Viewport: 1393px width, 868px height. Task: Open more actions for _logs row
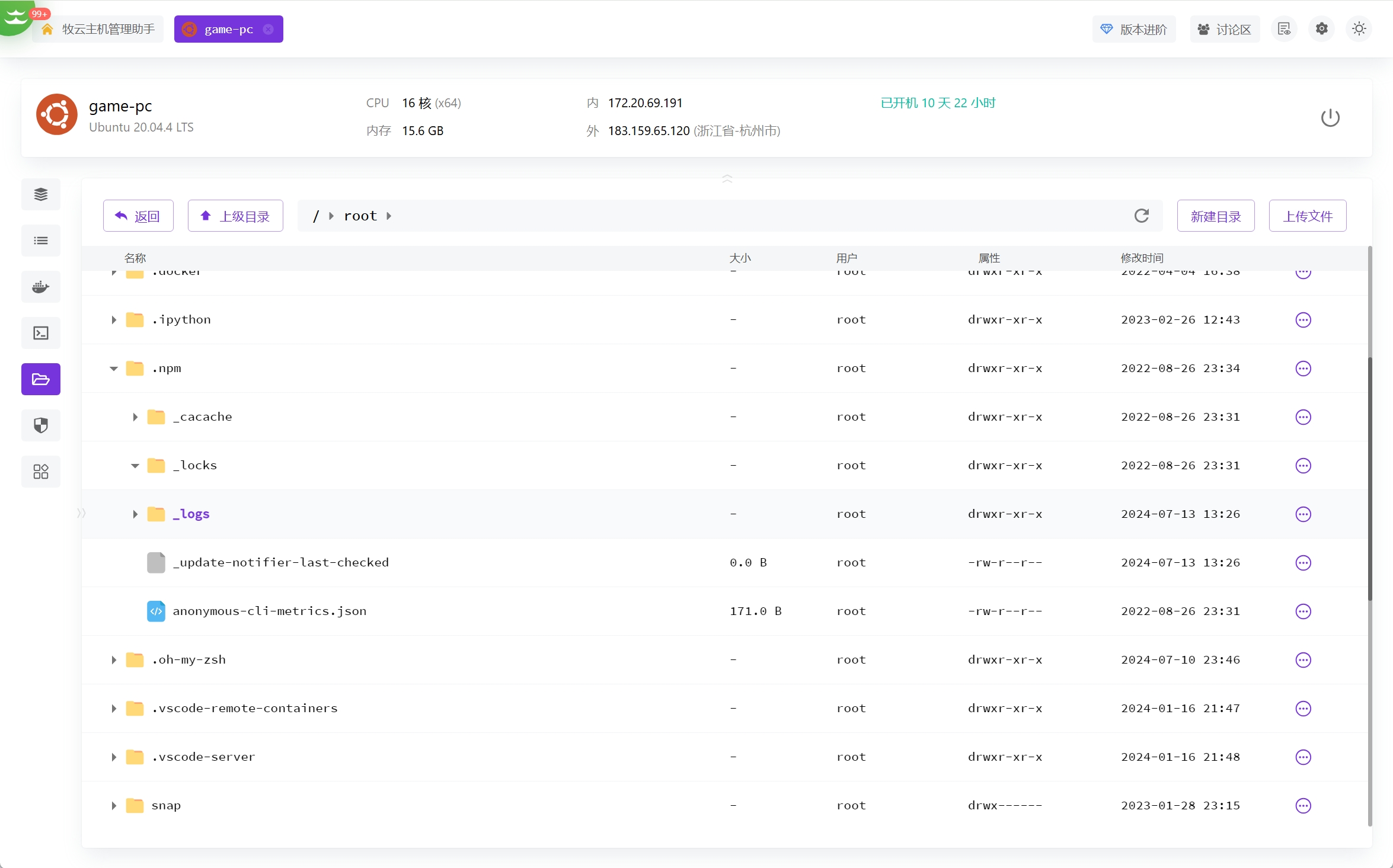(1303, 514)
